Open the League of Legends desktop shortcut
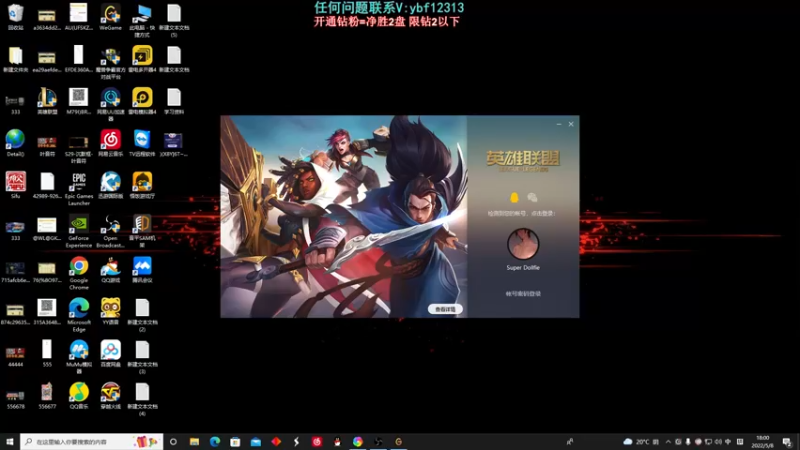 tap(47, 101)
